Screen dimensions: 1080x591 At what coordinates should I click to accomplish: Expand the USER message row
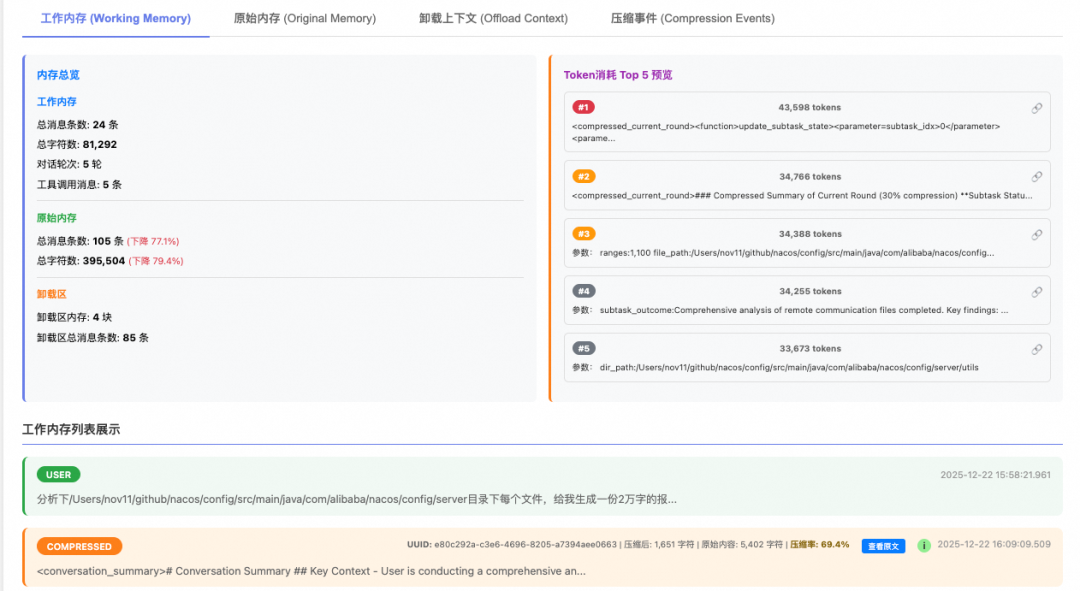(540, 485)
